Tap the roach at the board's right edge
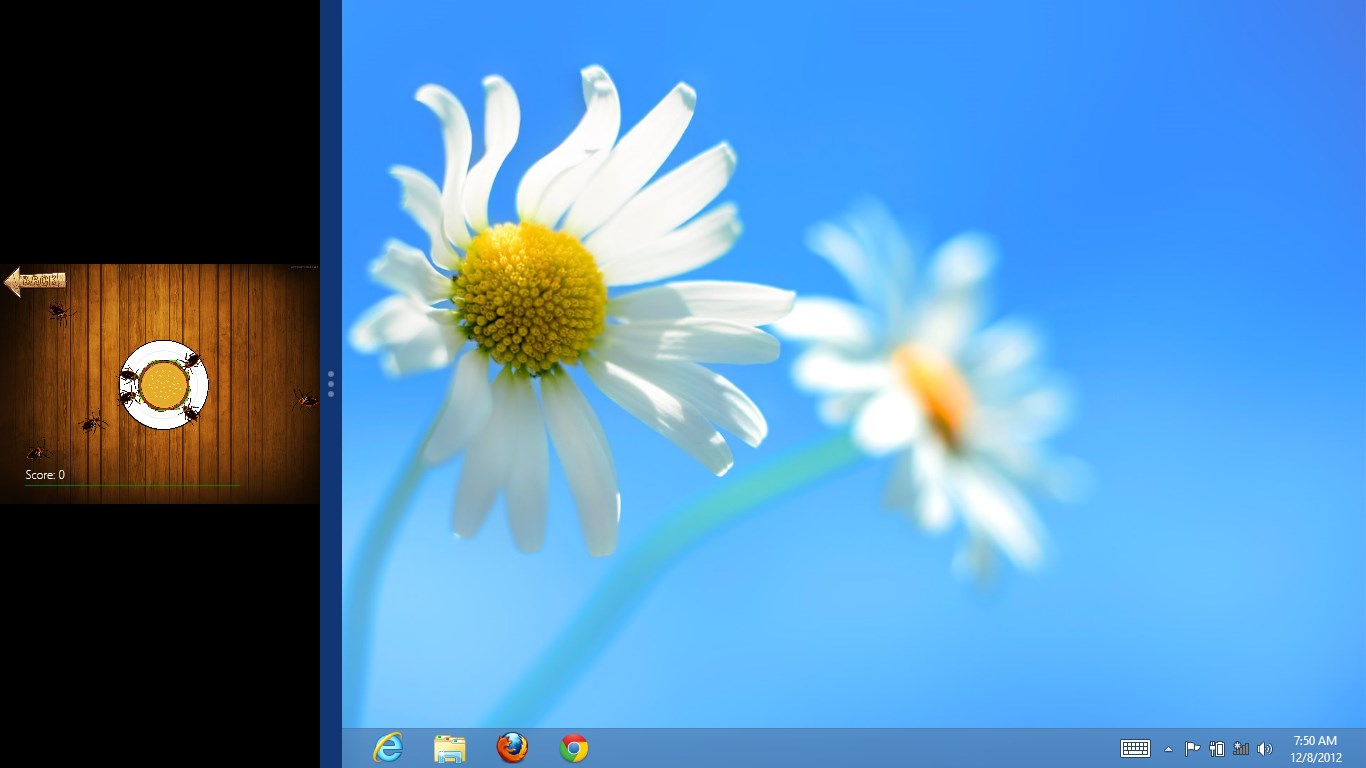 [x=305, y=400]
